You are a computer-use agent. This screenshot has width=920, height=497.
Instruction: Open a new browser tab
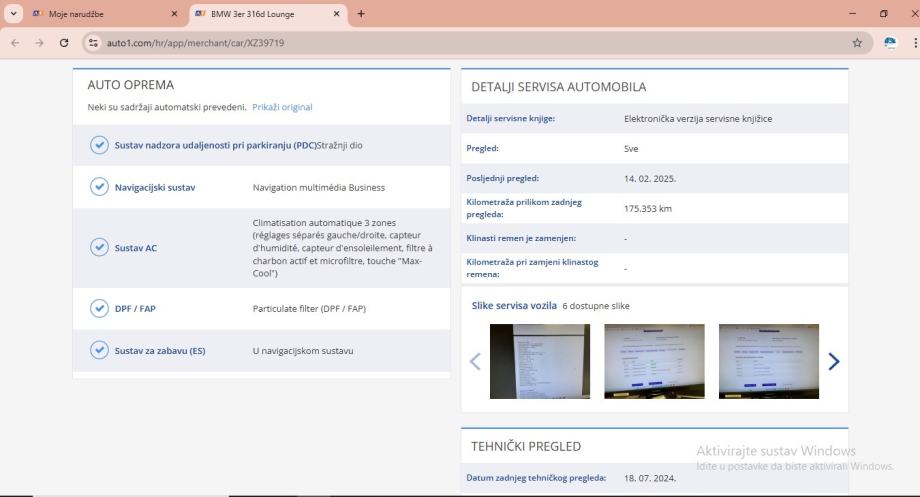coord(361,13)
